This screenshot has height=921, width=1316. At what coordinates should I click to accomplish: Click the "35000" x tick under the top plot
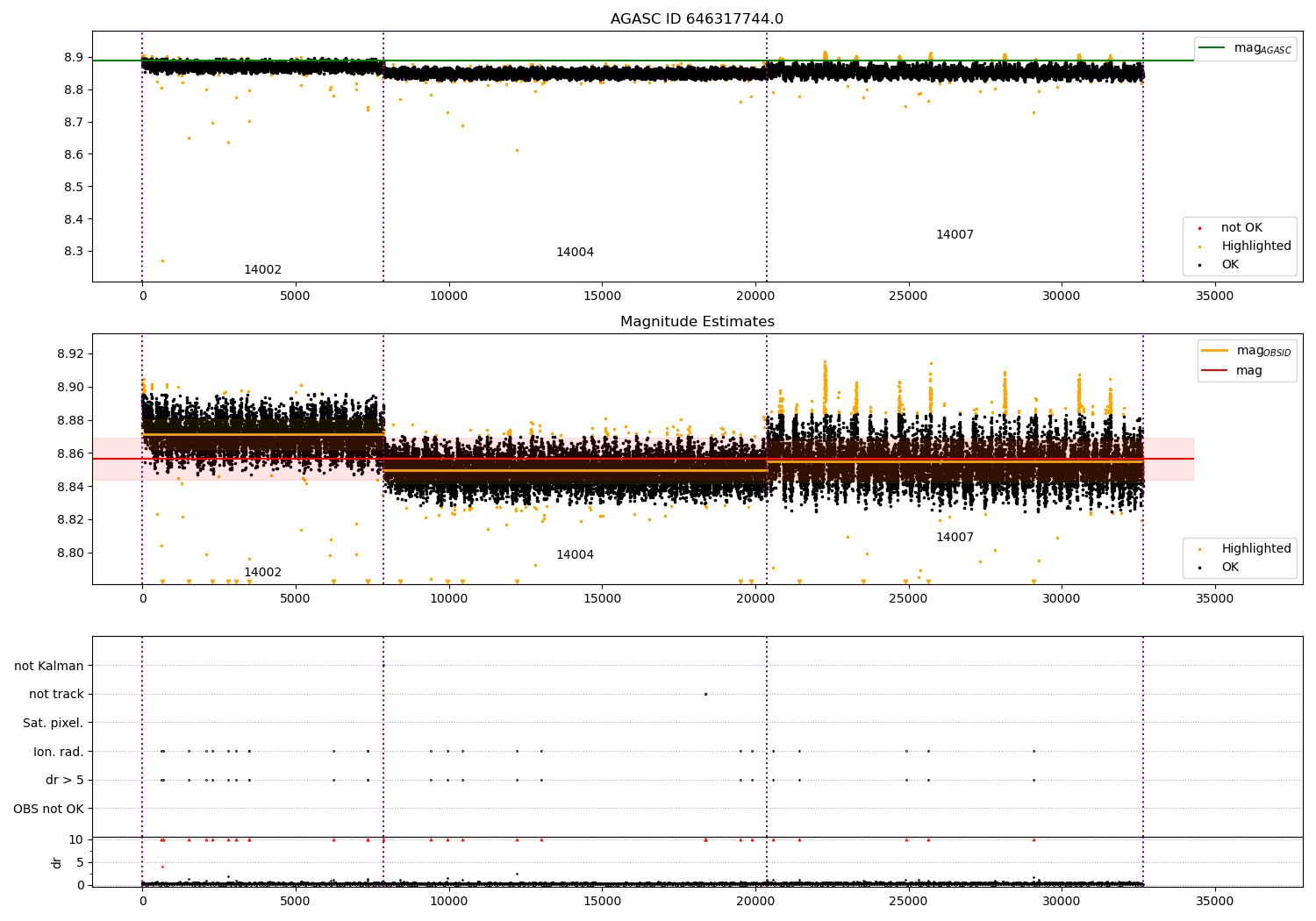pos(1215,296)
